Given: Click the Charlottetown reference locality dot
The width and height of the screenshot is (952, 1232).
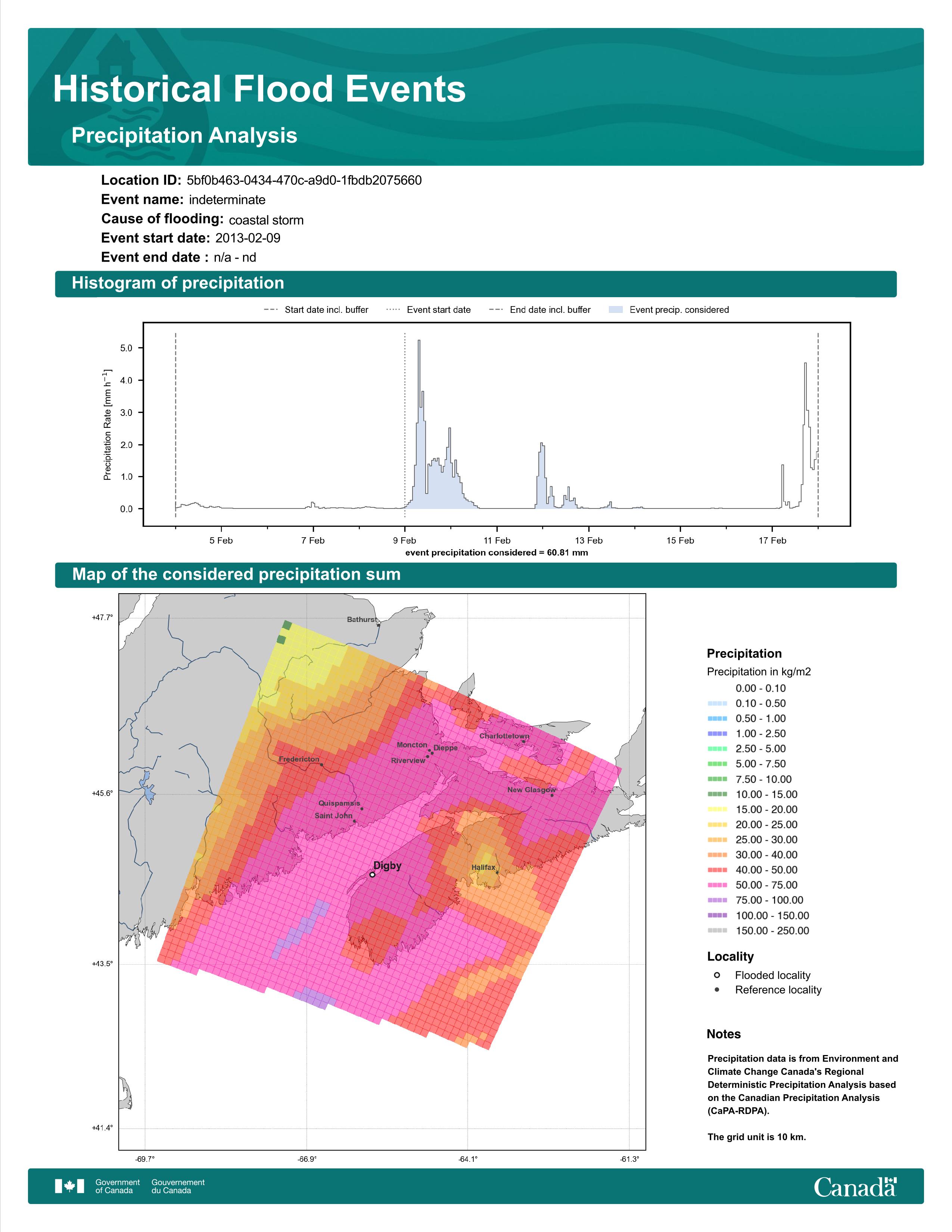Looking at the screenshot, I should [x=523, y=741].
